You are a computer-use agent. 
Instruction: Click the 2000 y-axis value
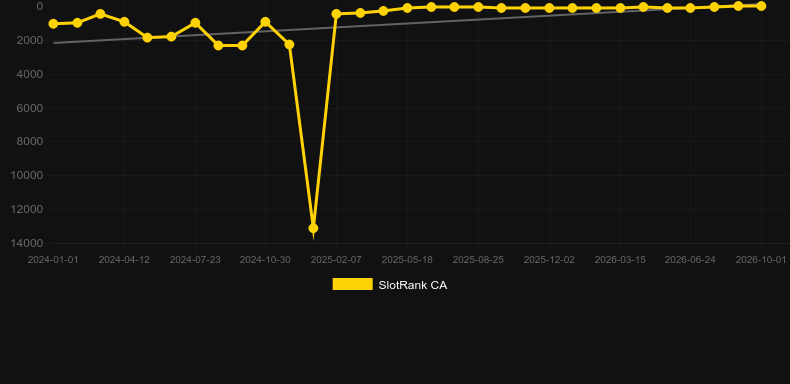coord(30,40)
